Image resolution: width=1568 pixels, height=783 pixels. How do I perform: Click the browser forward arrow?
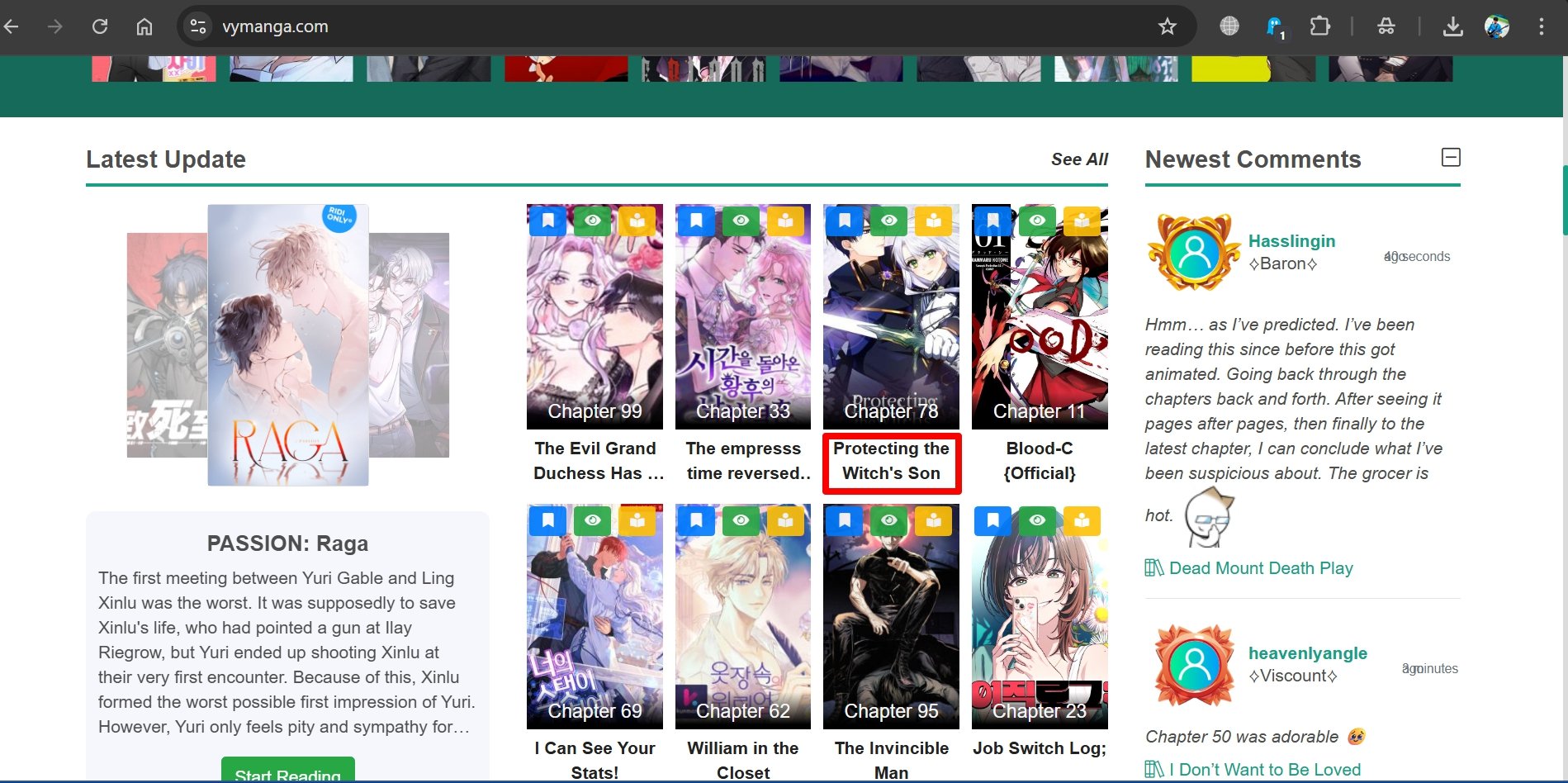click(x=55, y=26)
